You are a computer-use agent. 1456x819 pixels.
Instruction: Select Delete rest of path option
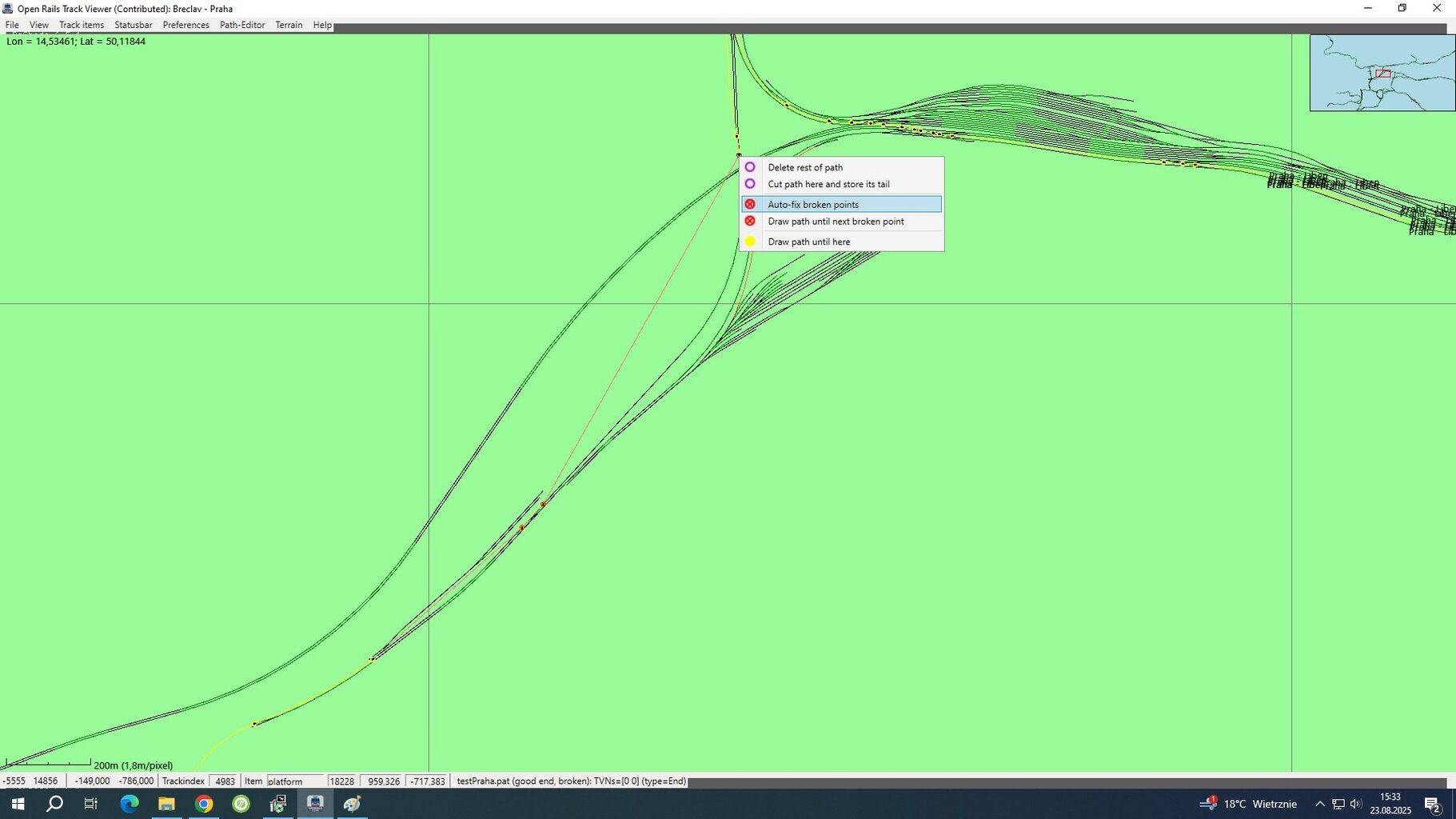[x=804, y=167]
